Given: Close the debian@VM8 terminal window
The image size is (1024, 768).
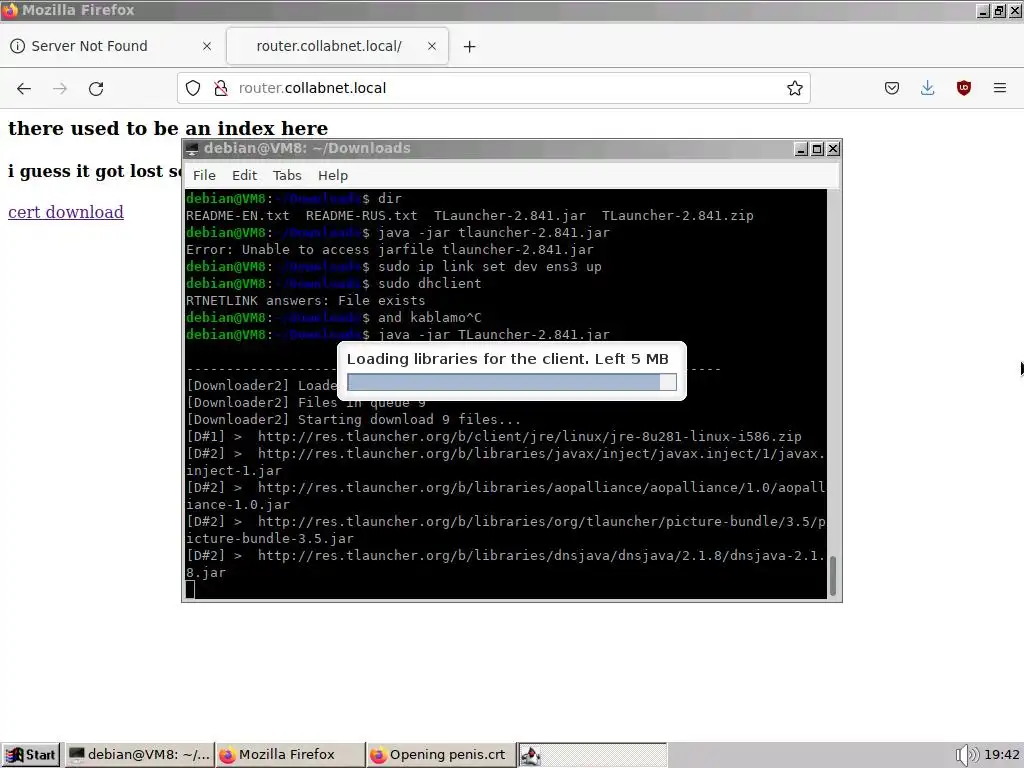Looking at the screenshot, I should pos(833,149).
